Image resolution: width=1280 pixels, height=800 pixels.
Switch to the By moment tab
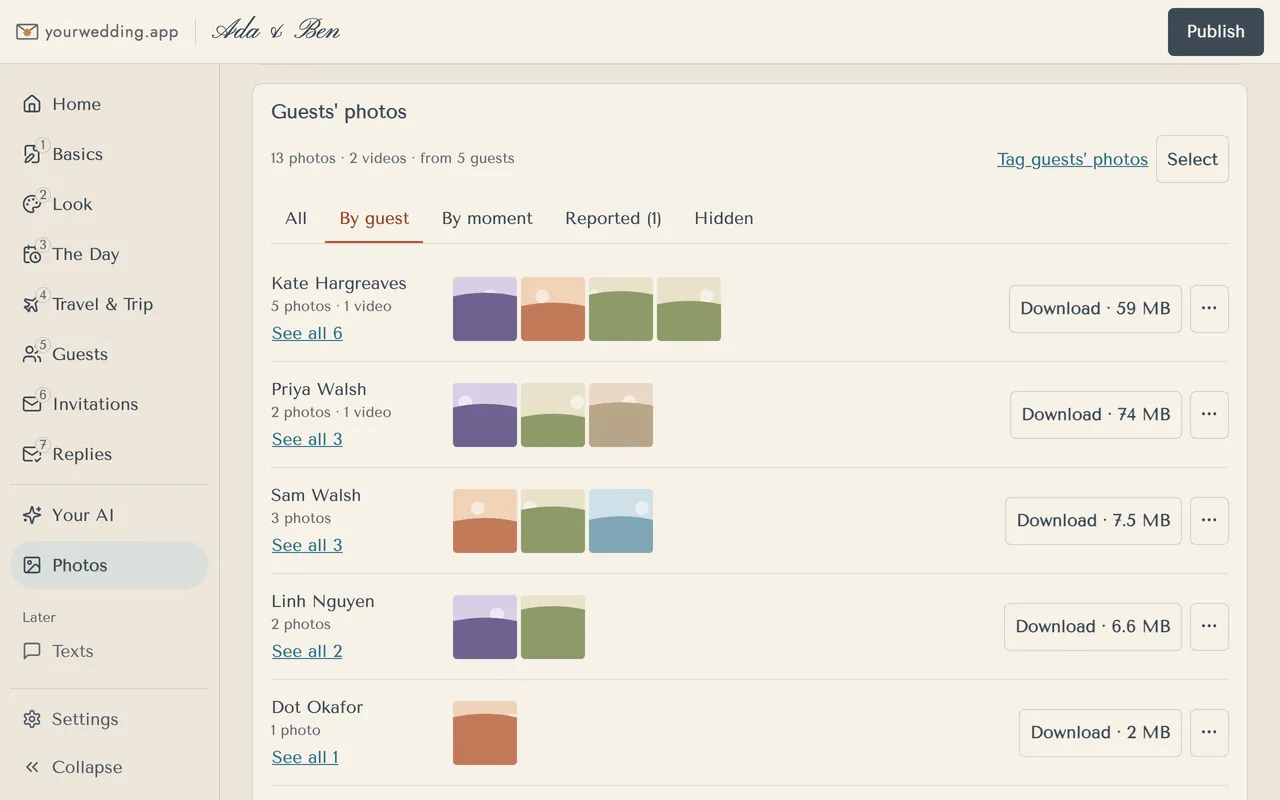point(487,218)
